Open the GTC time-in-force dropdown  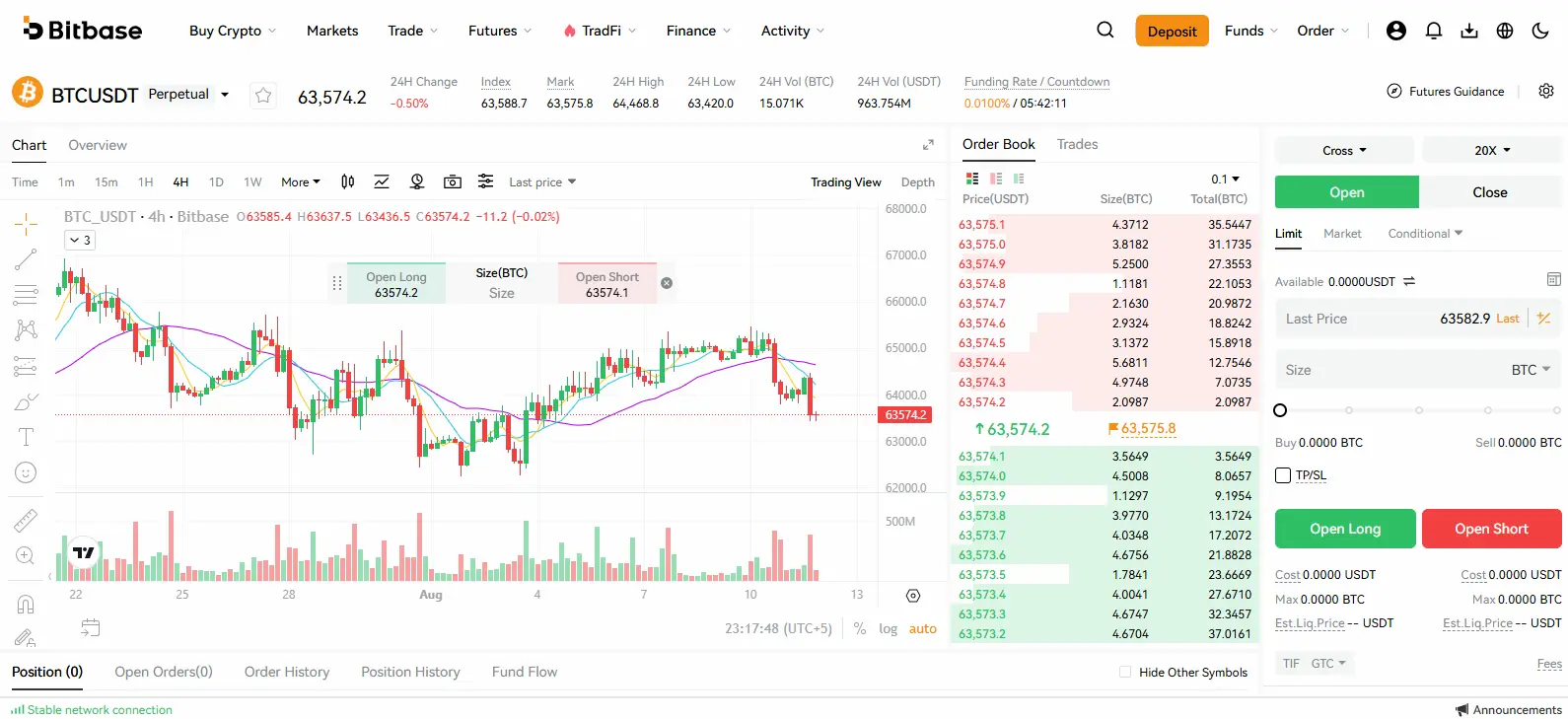tap(1327, 664)
